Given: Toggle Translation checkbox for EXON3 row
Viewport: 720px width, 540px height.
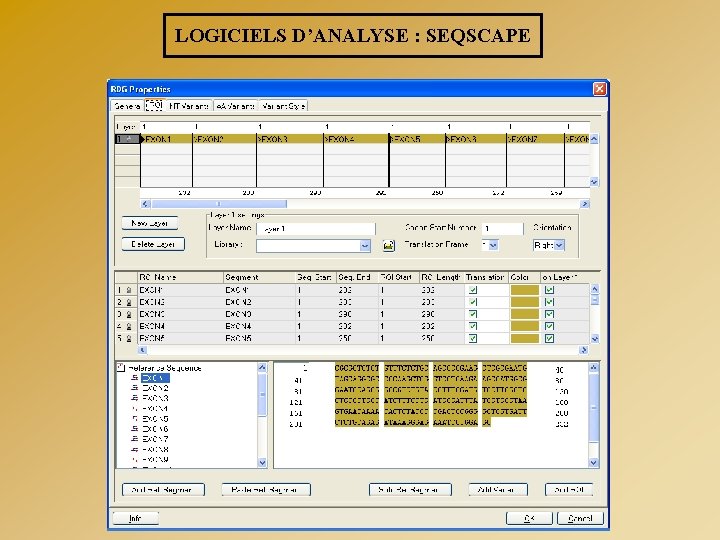Looking at the screenshot, I should [x=472, y=314].
